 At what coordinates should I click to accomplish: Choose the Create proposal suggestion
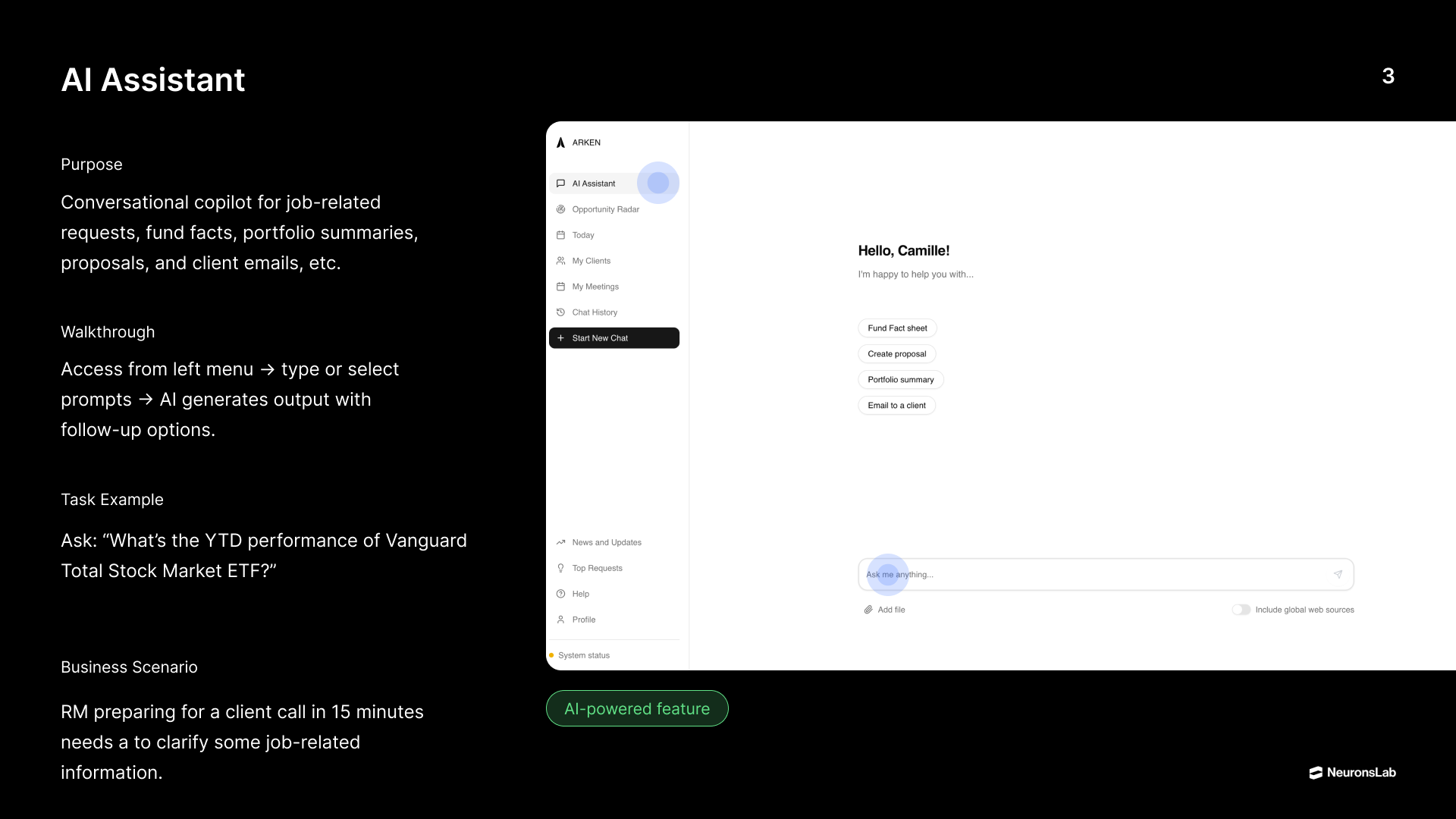896,354
